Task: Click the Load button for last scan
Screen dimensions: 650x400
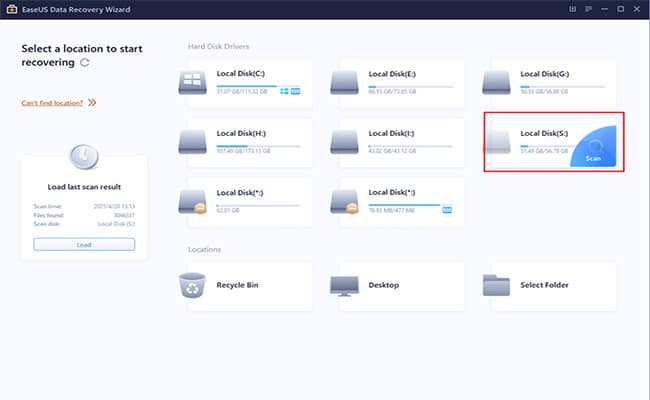Action: click(x=84, y=245)
